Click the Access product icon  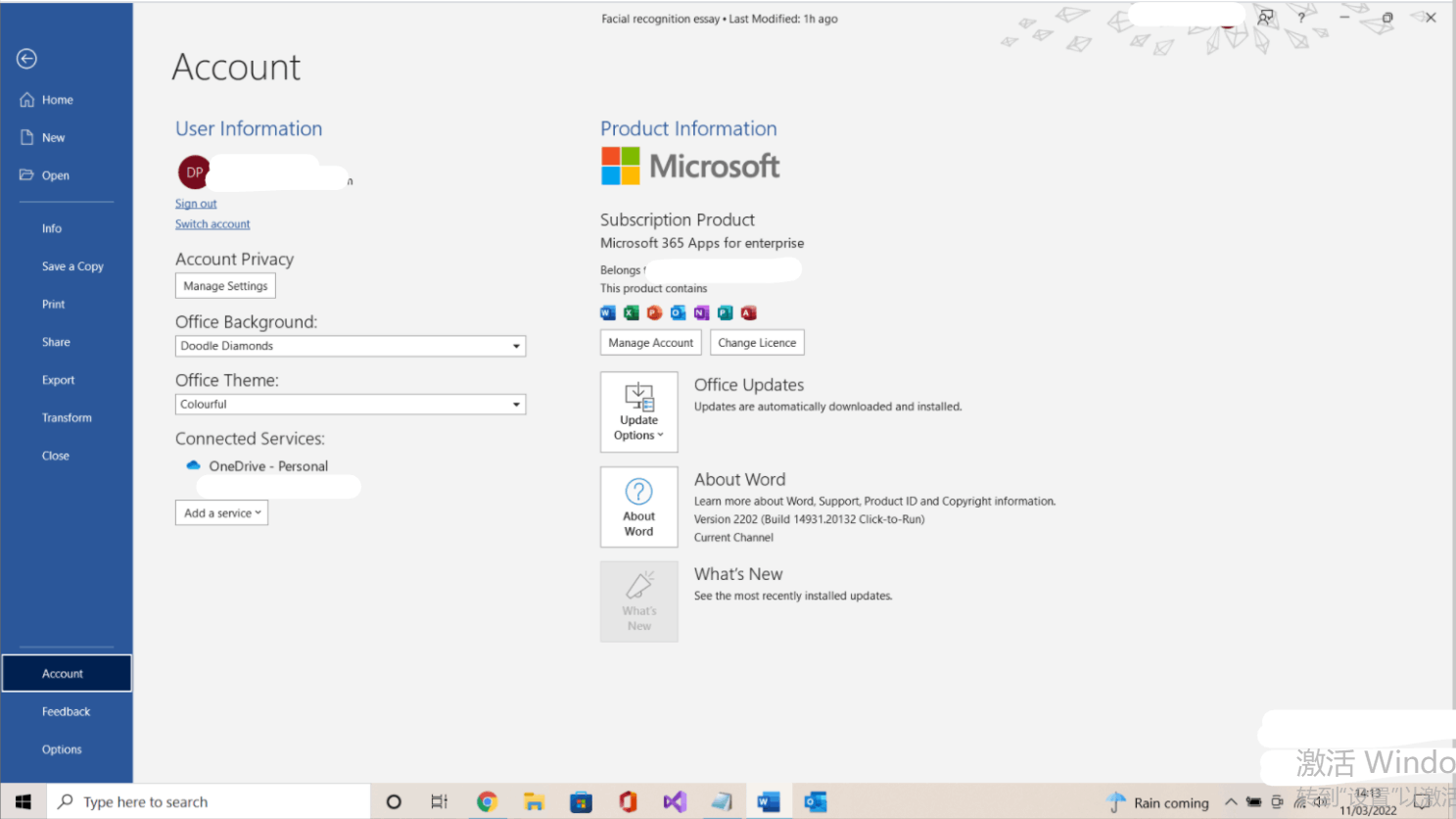748,313
